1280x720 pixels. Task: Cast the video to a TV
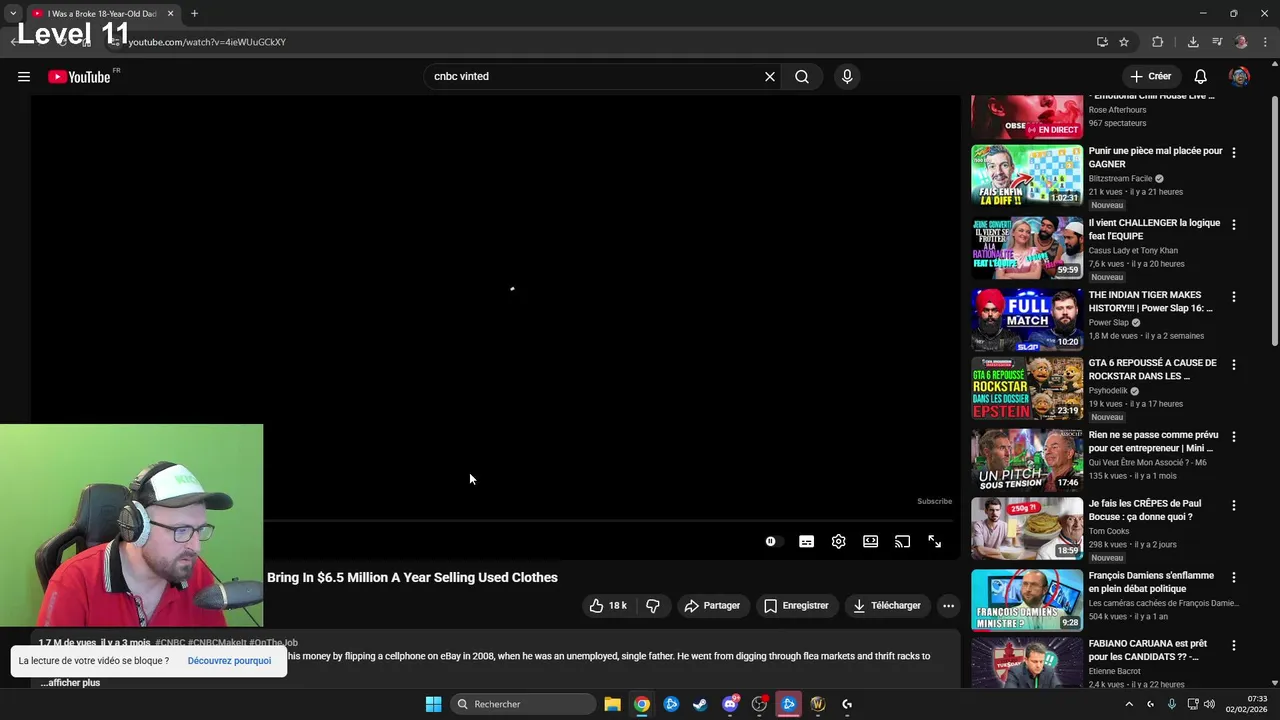(902, 541)
